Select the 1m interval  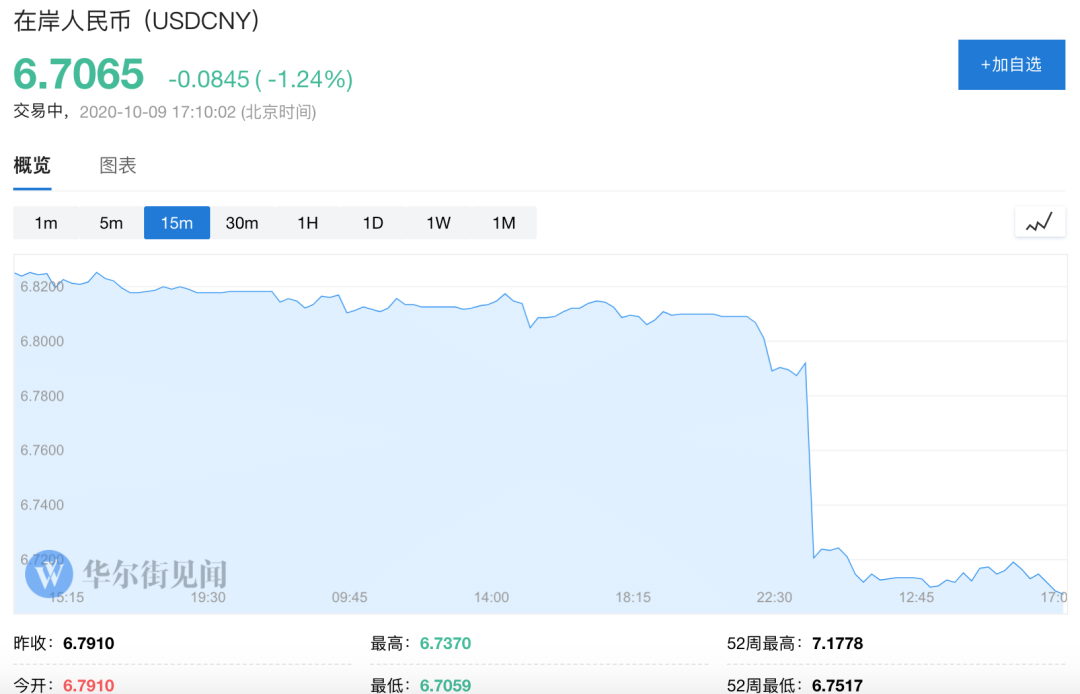point(46,223)
